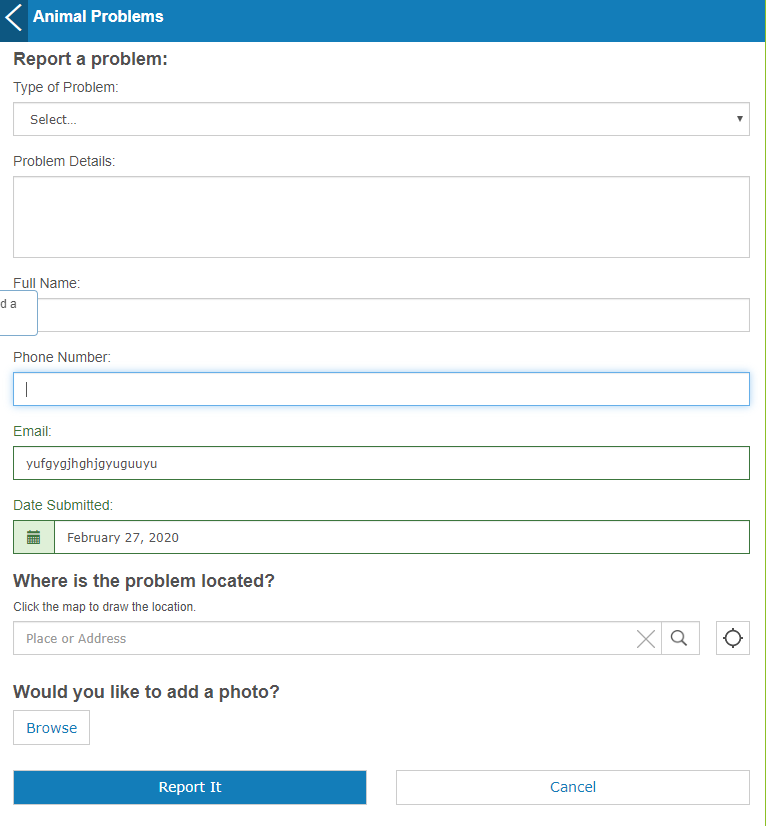Click the Cancel button
766x826 pixels.
[x=572, y=787]
